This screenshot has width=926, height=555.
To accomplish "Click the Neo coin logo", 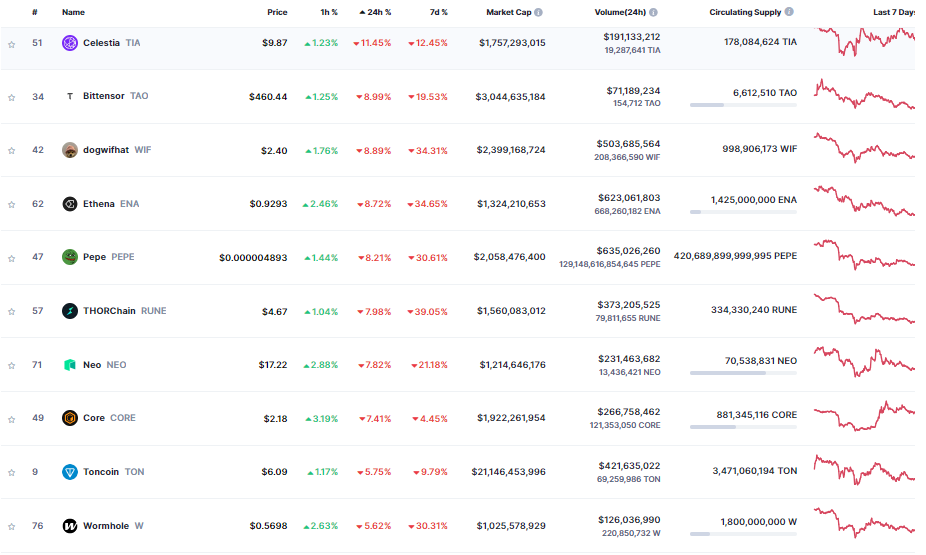I will pos(70,365).
